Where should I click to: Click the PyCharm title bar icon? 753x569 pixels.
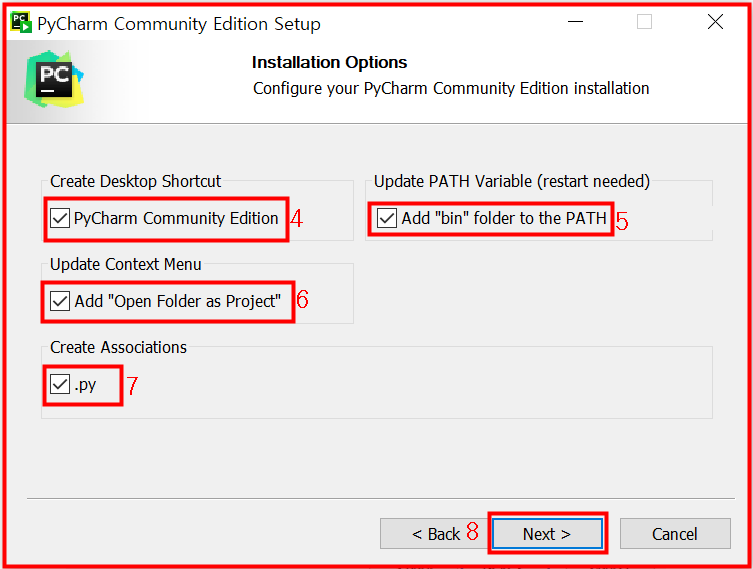pyautogui.click(x=21, y=23)
